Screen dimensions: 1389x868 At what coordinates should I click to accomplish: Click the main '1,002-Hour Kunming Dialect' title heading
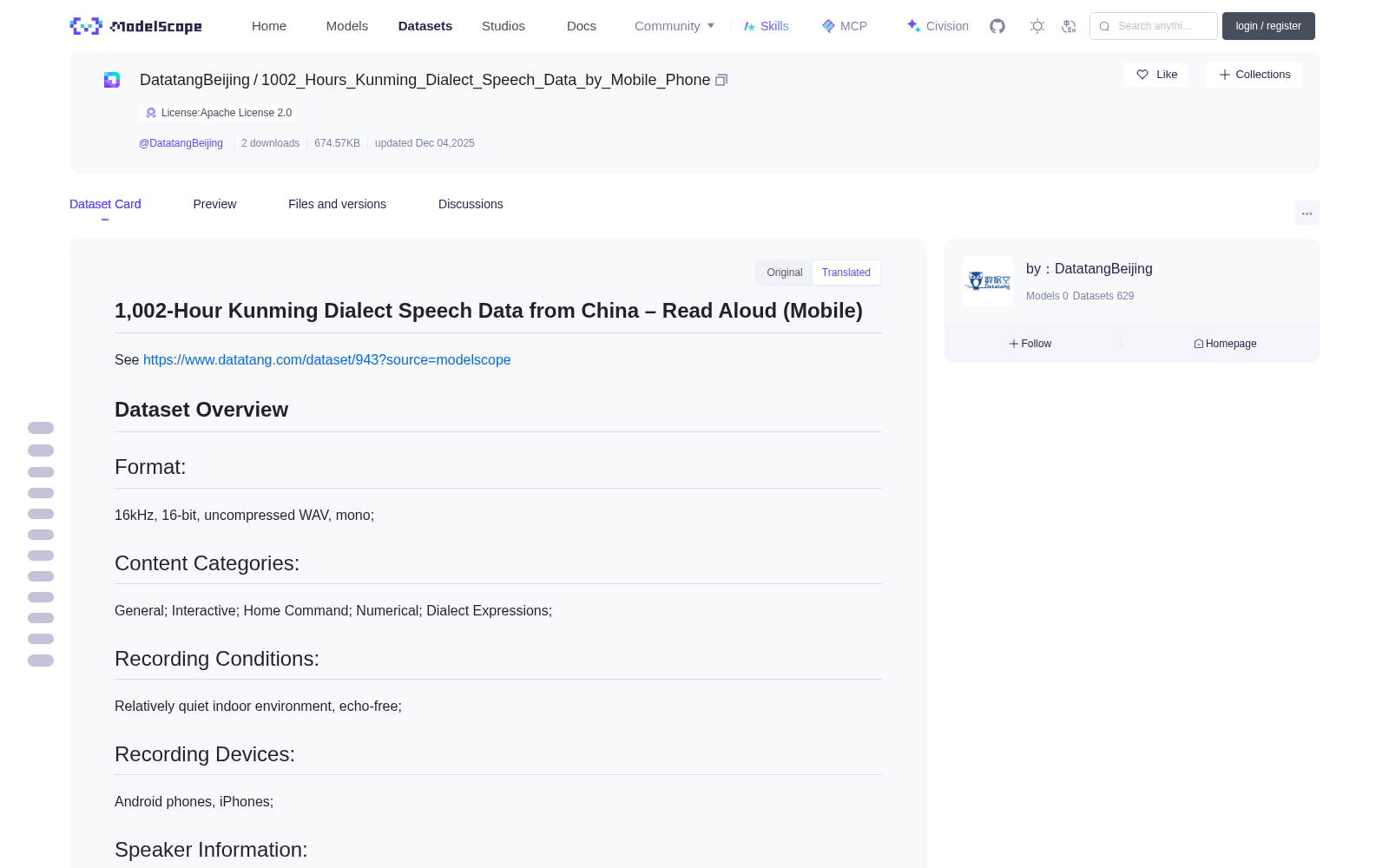tap(489, 311)
